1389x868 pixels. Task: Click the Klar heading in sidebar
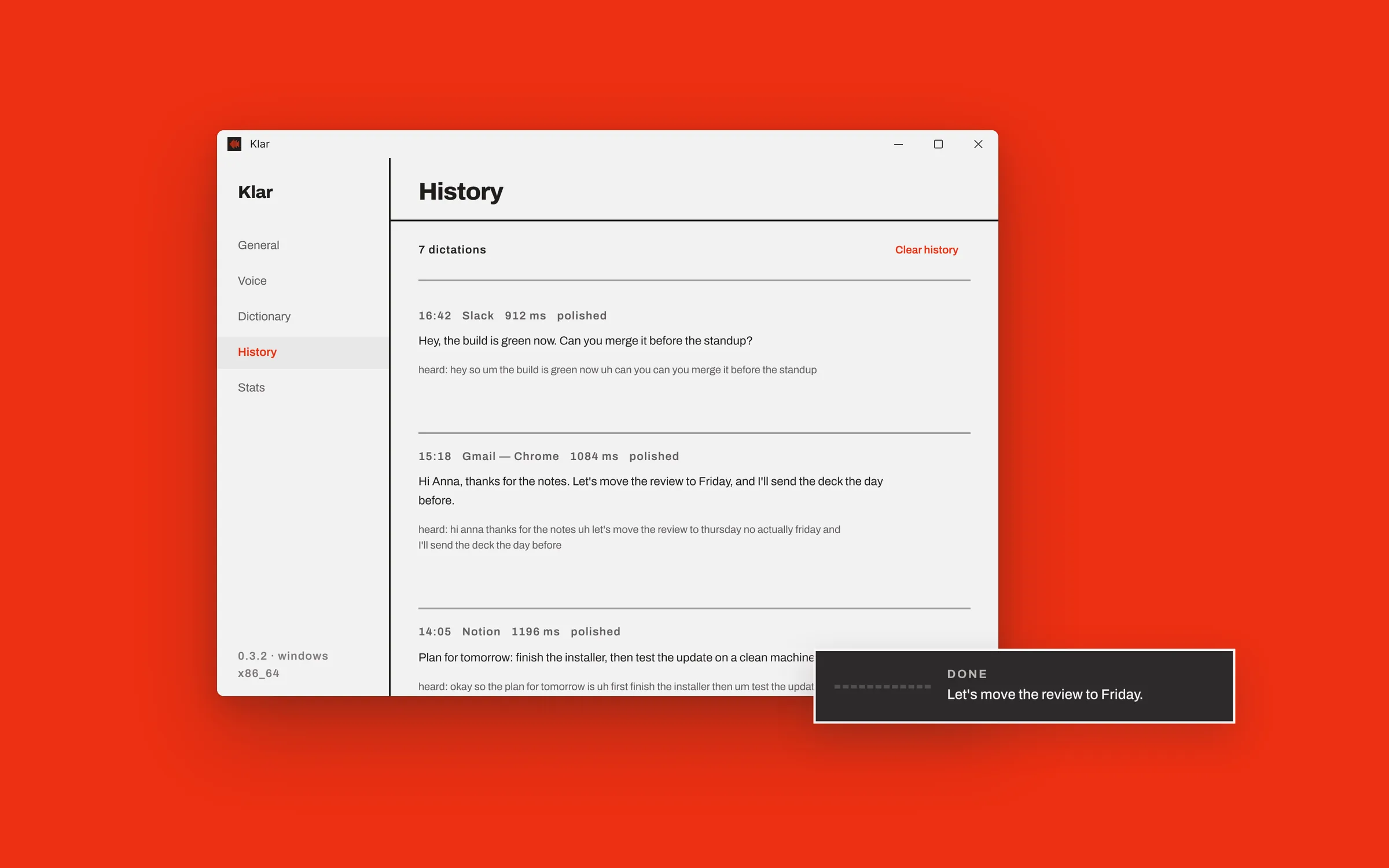pyautogui.click(x=255, y=192)
